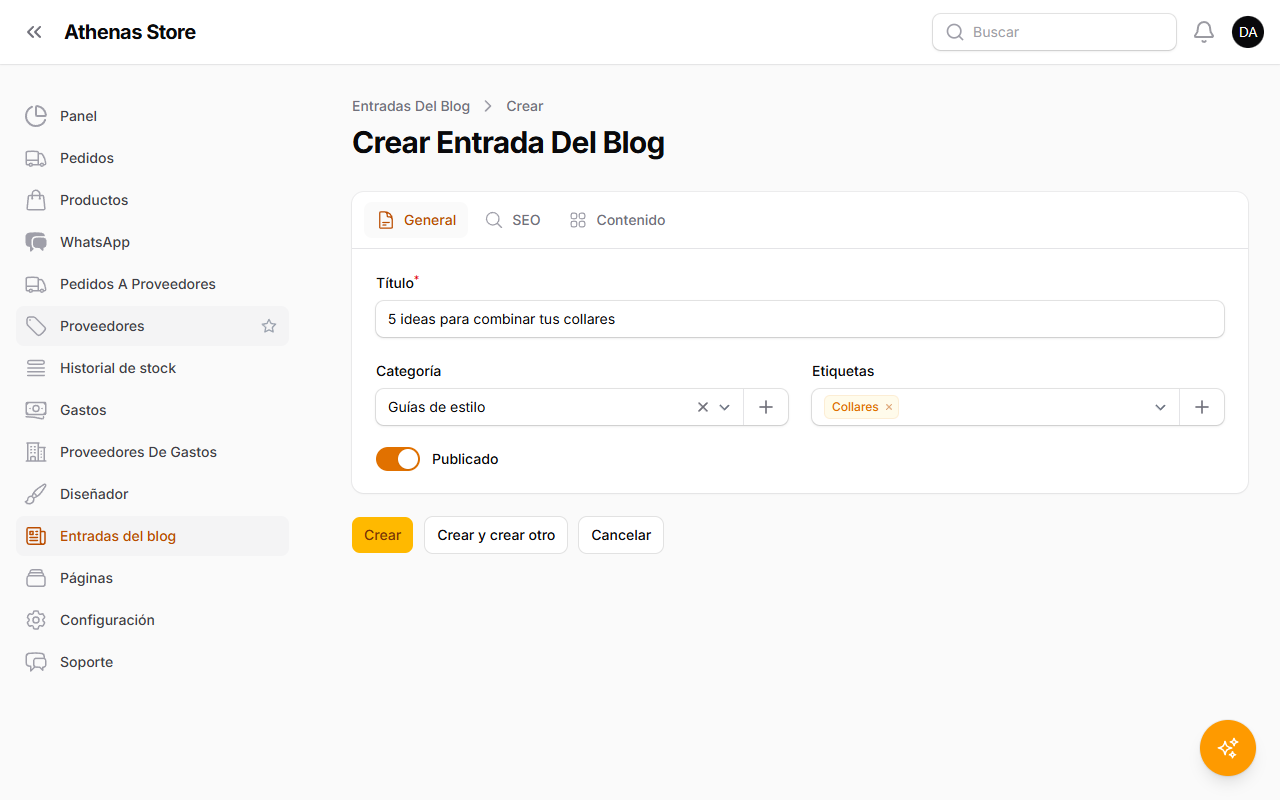This screenshot has width=1280, height=800.
Task: Click the Productos shopping bag icon
Action: point(36,200)
